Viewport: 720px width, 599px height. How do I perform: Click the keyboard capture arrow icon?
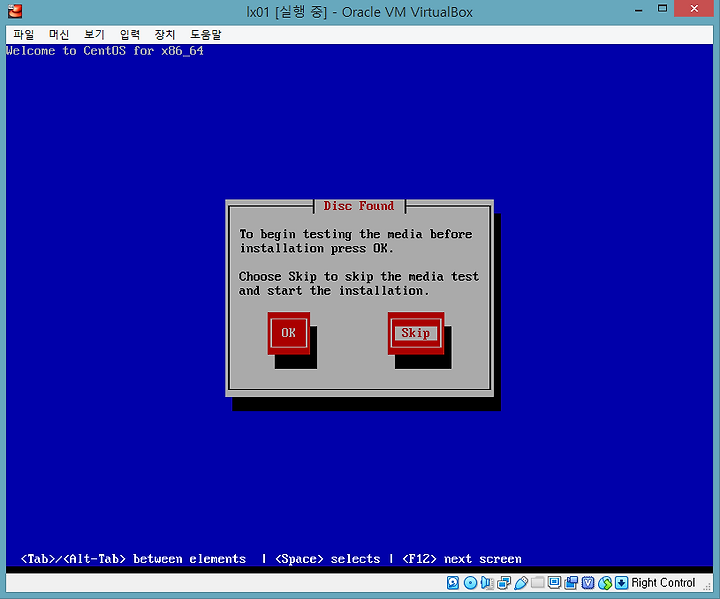coord(621,583)
